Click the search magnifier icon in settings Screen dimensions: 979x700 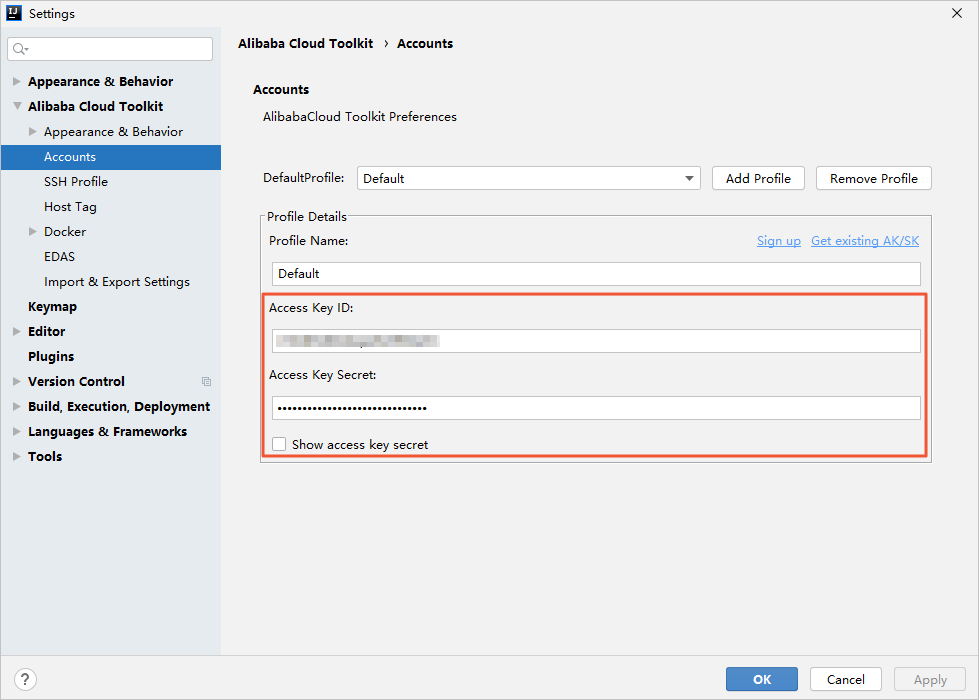click(20, 49)
